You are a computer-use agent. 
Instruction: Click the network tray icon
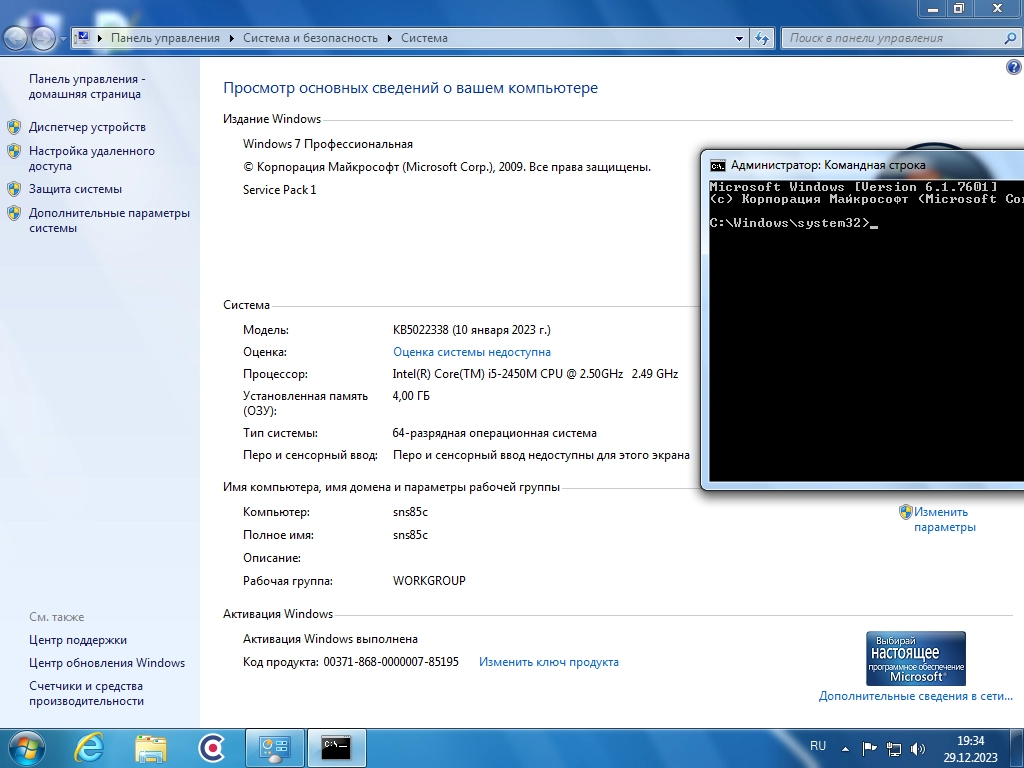pyautogui.click(x=893, y=748)
